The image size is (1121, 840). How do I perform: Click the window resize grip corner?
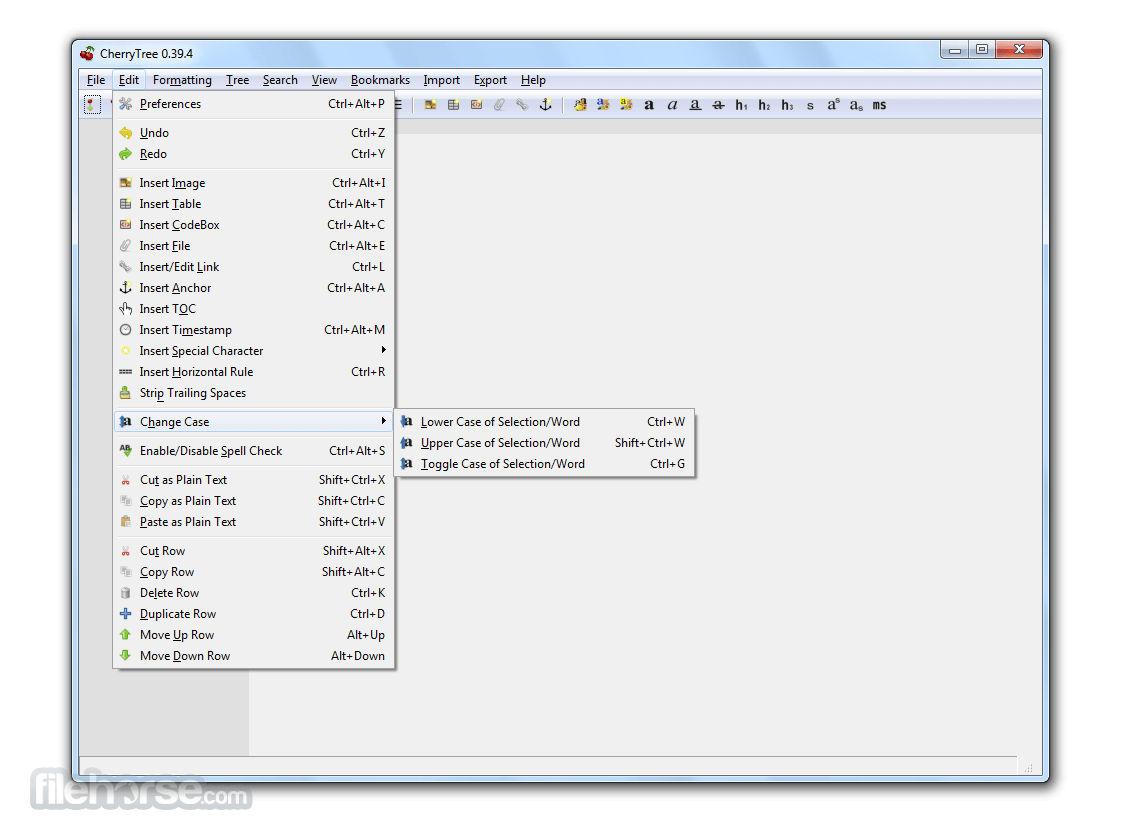point(1029,768)
